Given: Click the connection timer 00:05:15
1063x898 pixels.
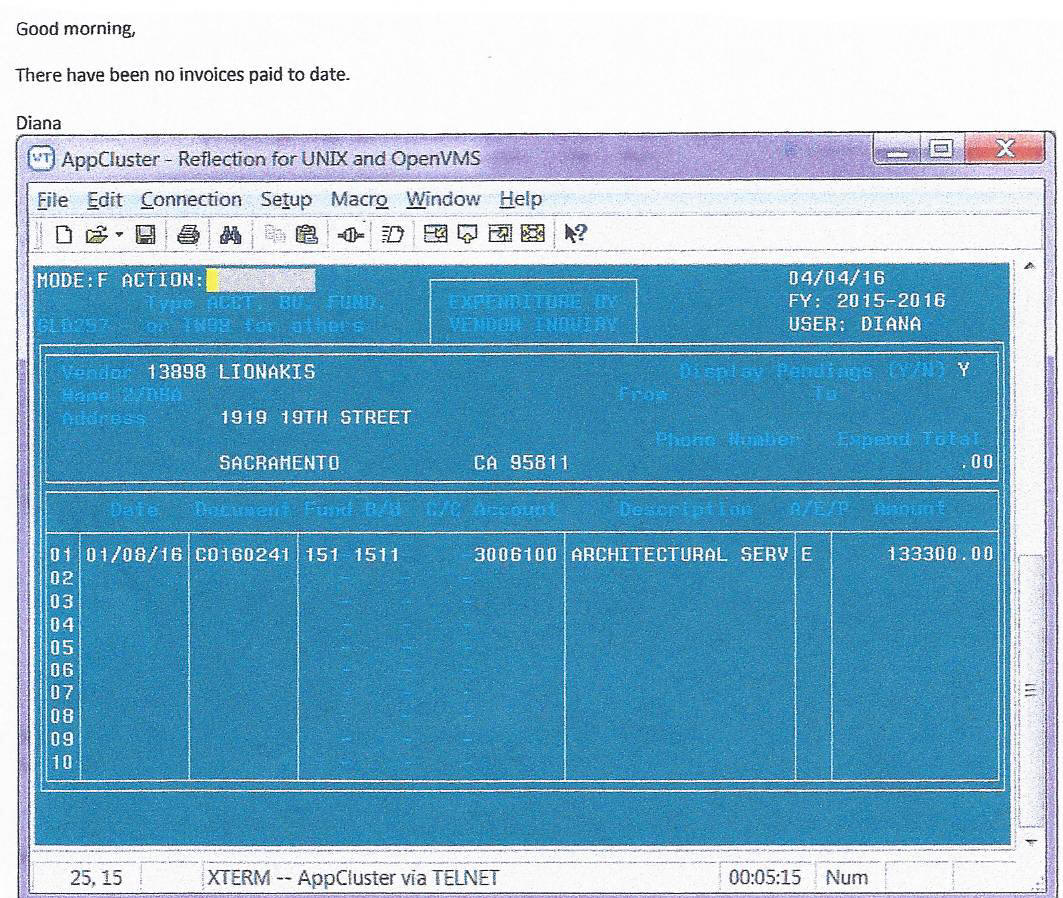Looking at the screenshot, I should tap(765, 878).
